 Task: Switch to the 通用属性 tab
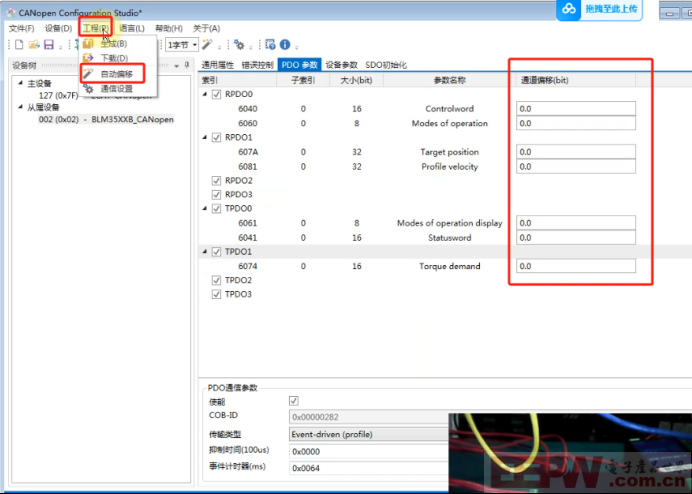(218, 65)
